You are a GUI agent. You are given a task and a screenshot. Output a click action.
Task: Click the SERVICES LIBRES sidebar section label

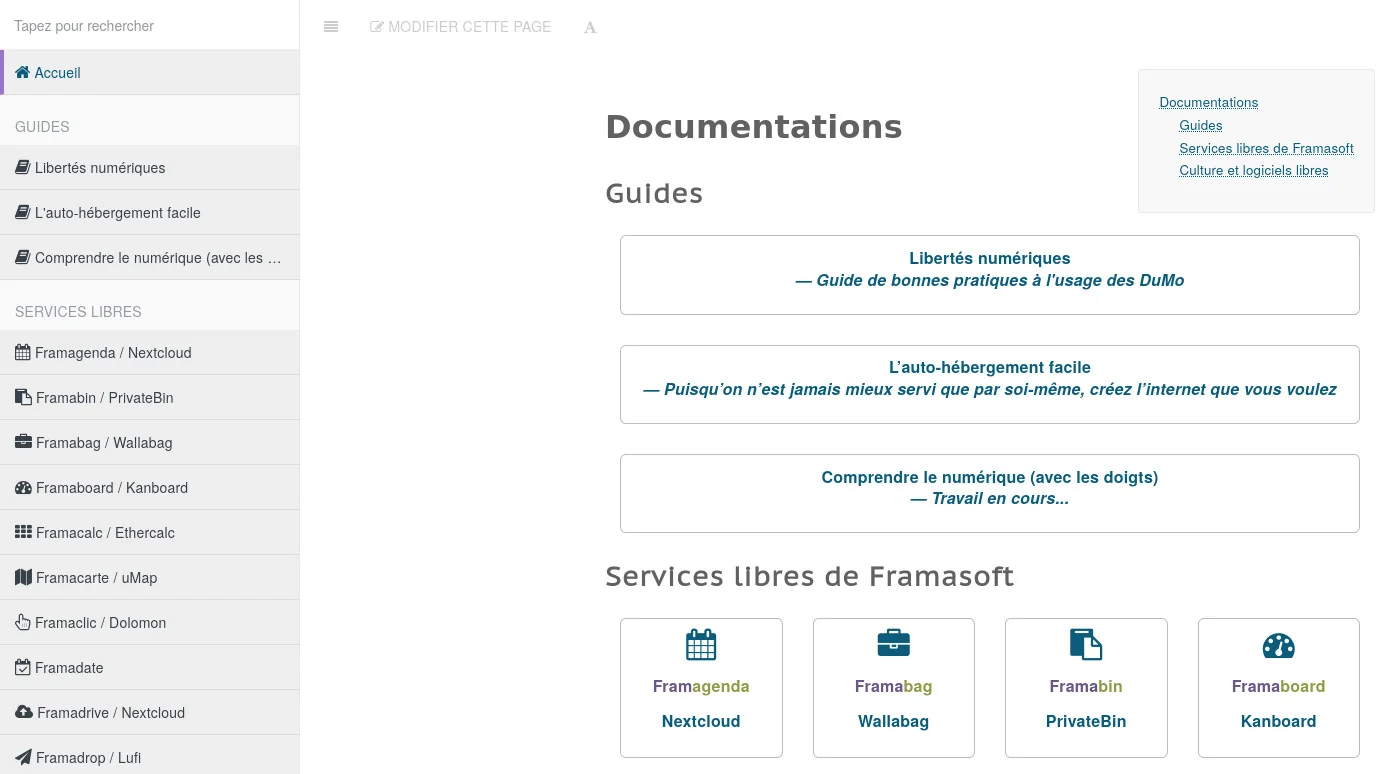point(78,312)
